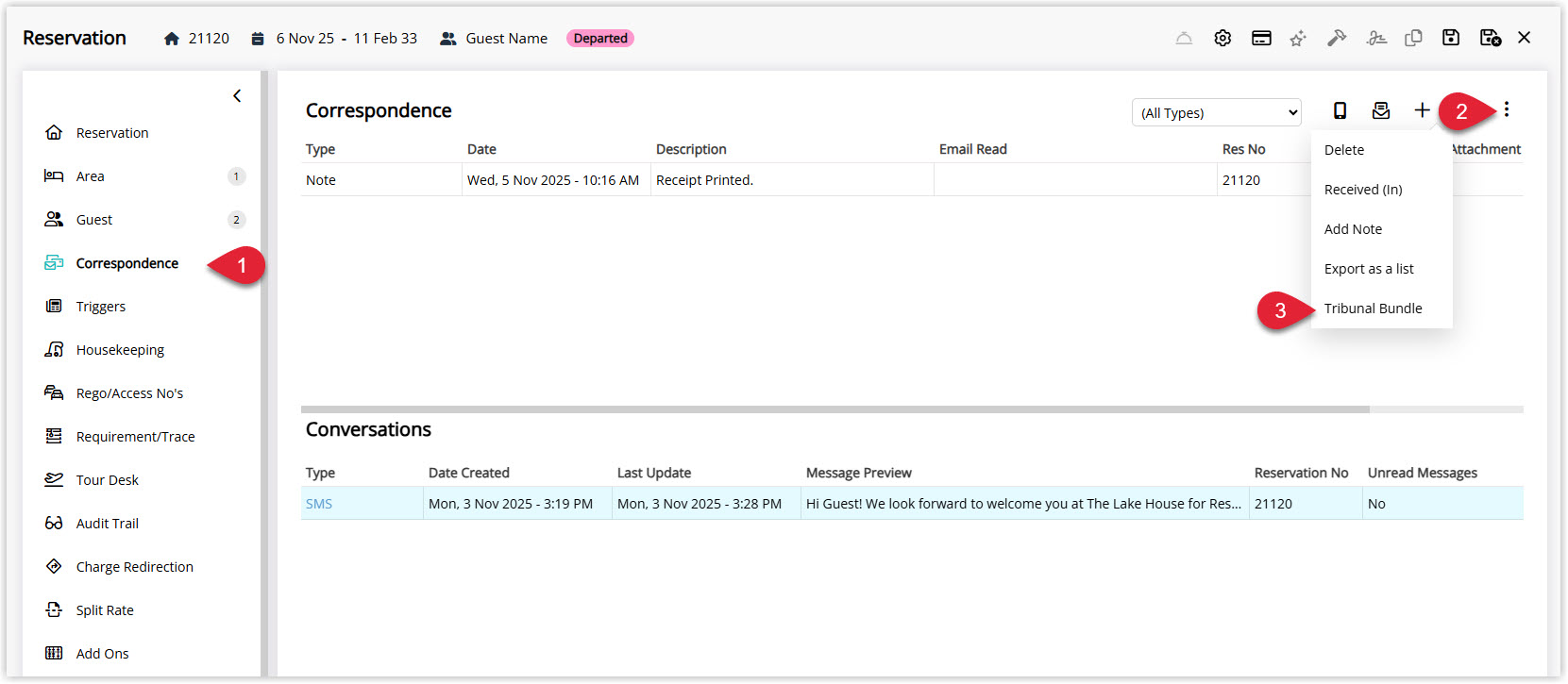This screenshot has width=1568, height=684.
Task: Click the Date Created column header
Action: coord(469,473)
